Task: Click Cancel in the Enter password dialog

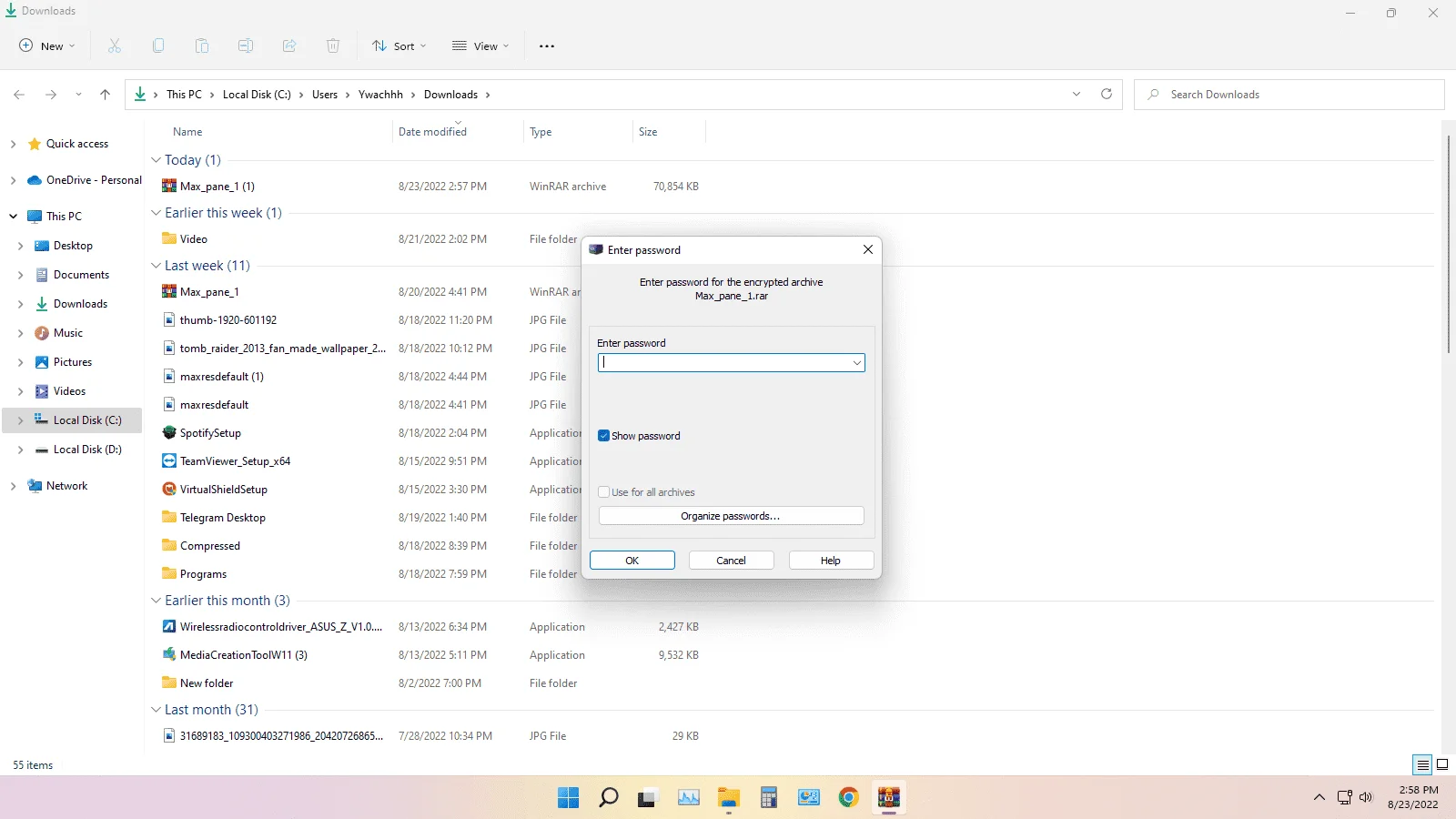Action: point(732,561)
